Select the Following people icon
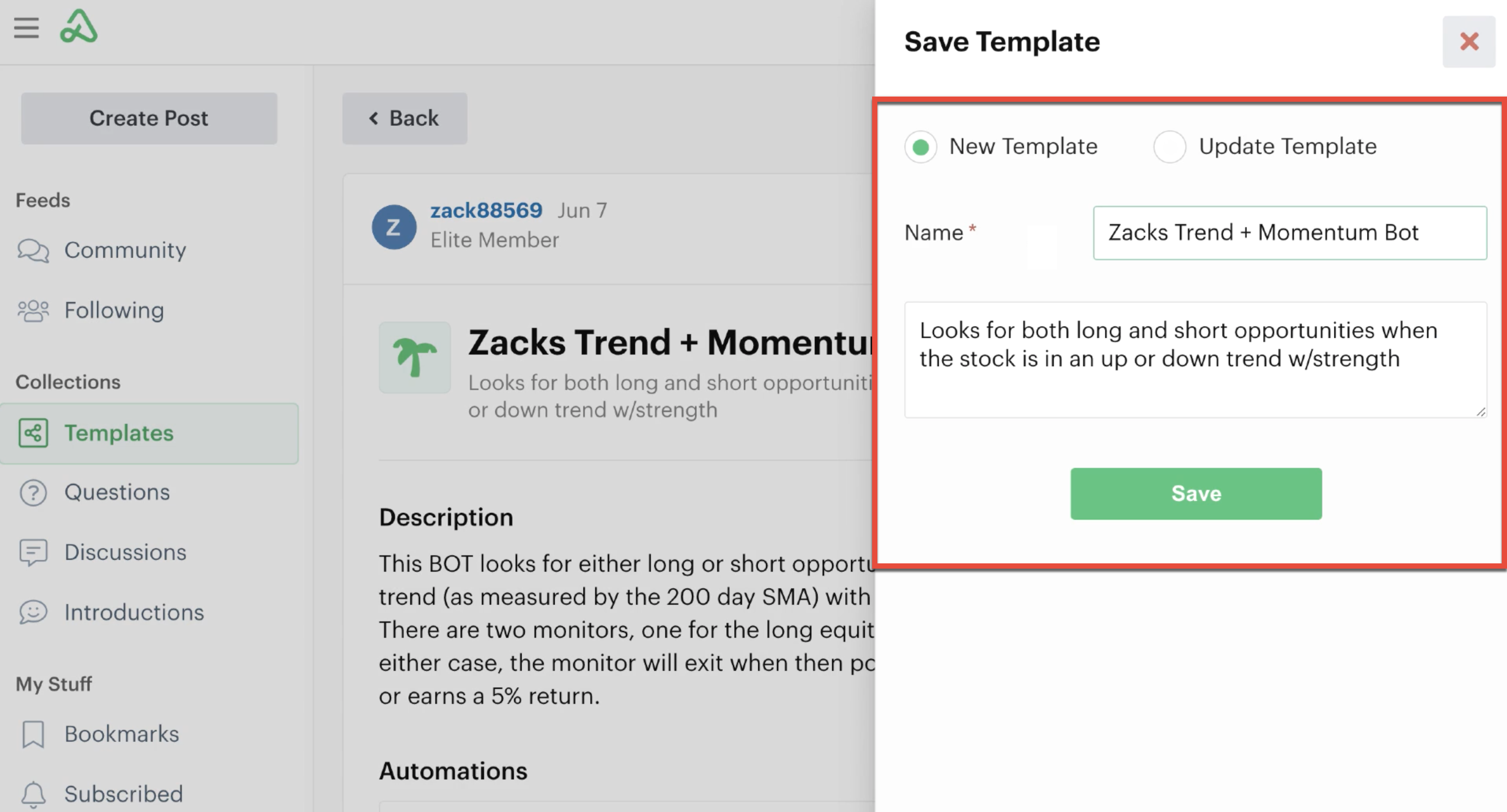This screenshot has height=812, width=1507. coord(33,311)
